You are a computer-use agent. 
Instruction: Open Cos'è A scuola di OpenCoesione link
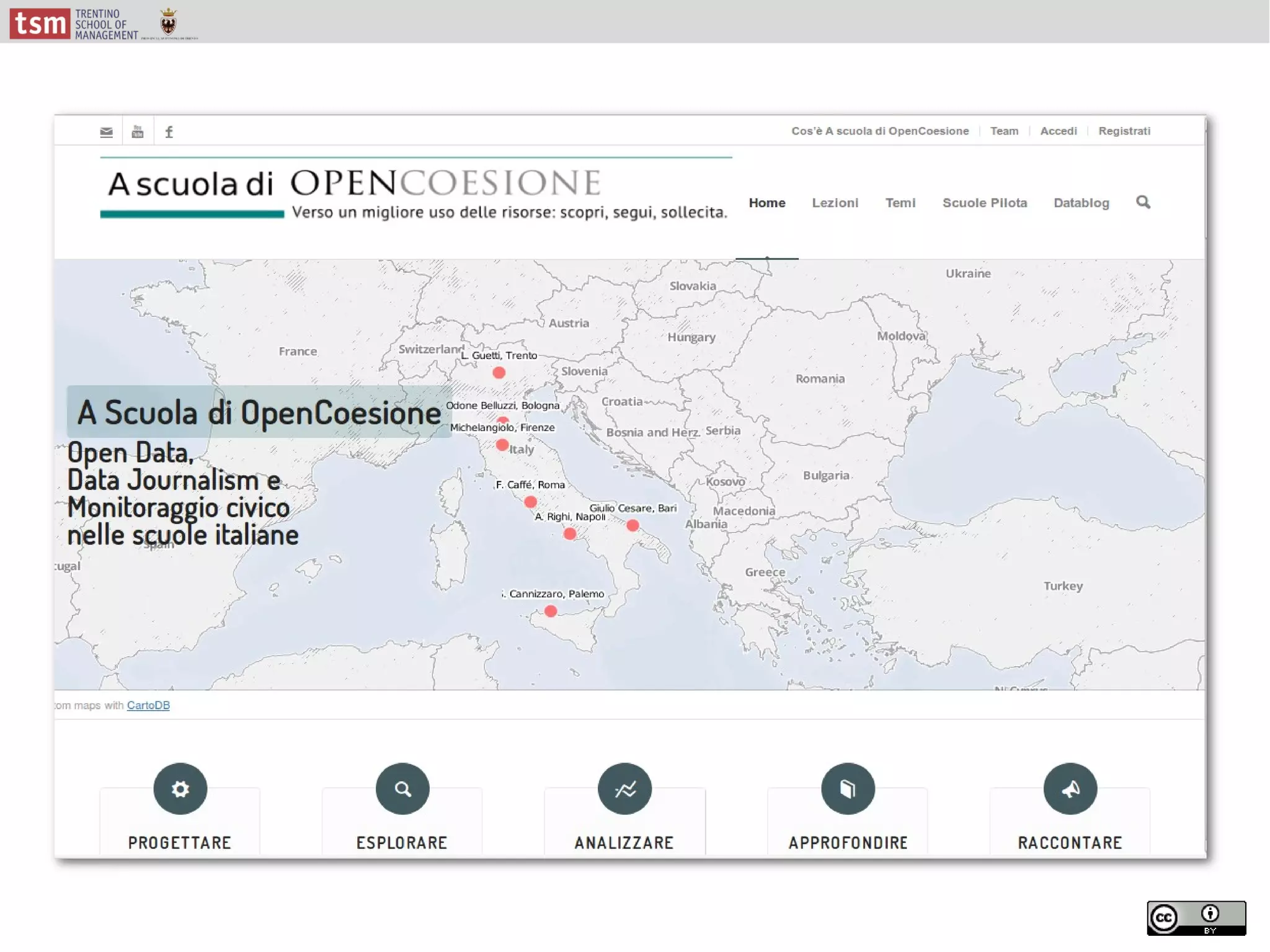[879, 131]
